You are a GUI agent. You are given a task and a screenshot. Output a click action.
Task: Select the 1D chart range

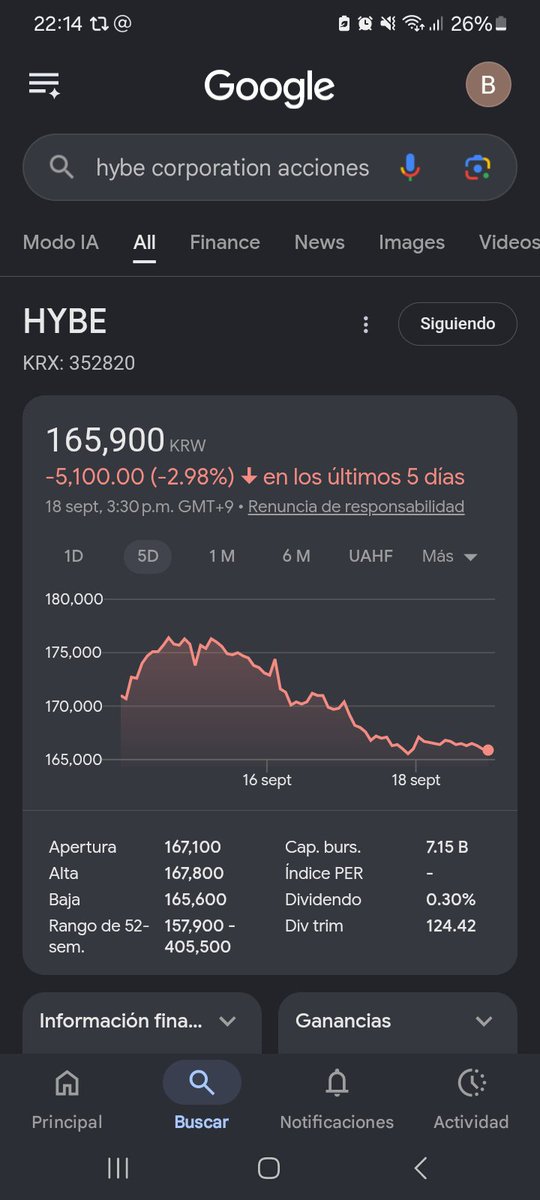point(73,556)
